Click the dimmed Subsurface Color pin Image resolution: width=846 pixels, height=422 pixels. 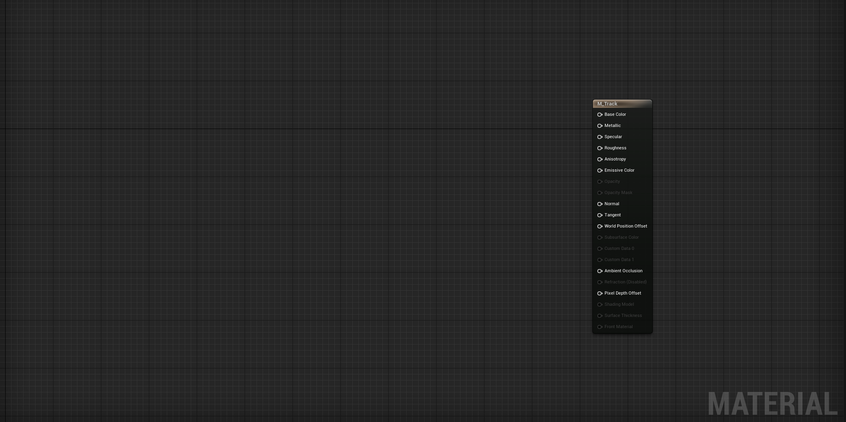pos(600,237)
